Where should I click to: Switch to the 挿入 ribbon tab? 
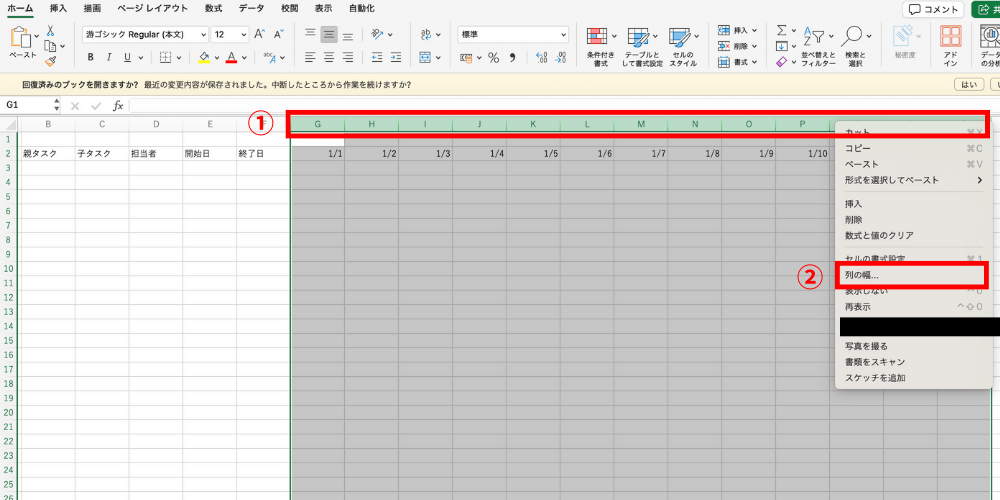click(x=58, y=8)
